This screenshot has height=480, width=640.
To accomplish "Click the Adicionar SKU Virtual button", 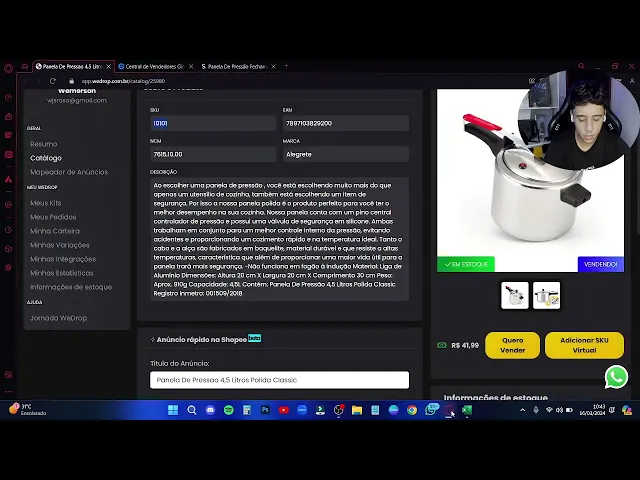I will tap(584, 345).
